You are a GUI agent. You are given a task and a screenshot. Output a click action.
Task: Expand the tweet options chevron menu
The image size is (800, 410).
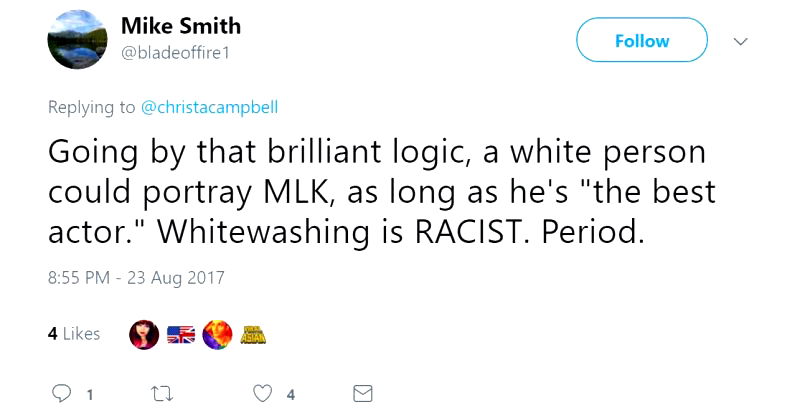(741, 42)
